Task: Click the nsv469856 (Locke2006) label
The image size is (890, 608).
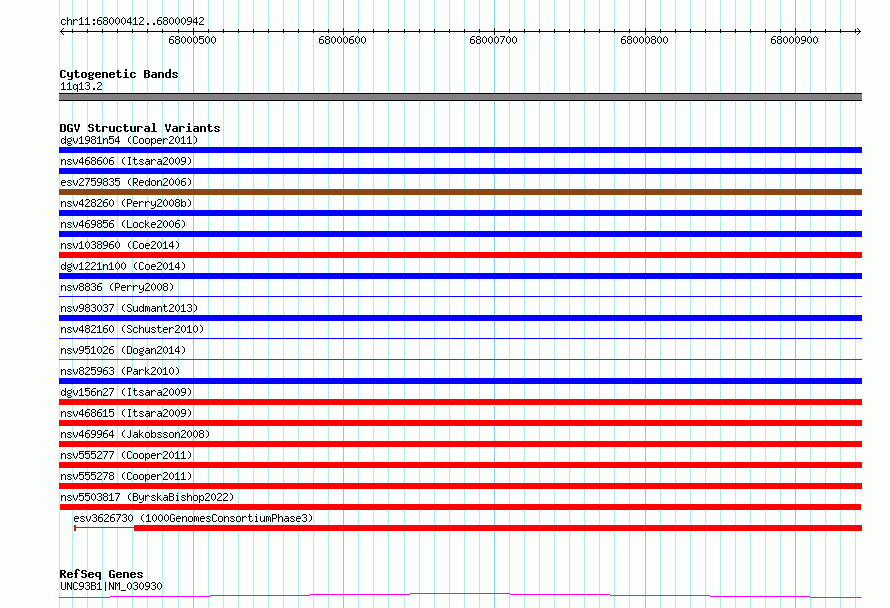Action: pos(123,224)
